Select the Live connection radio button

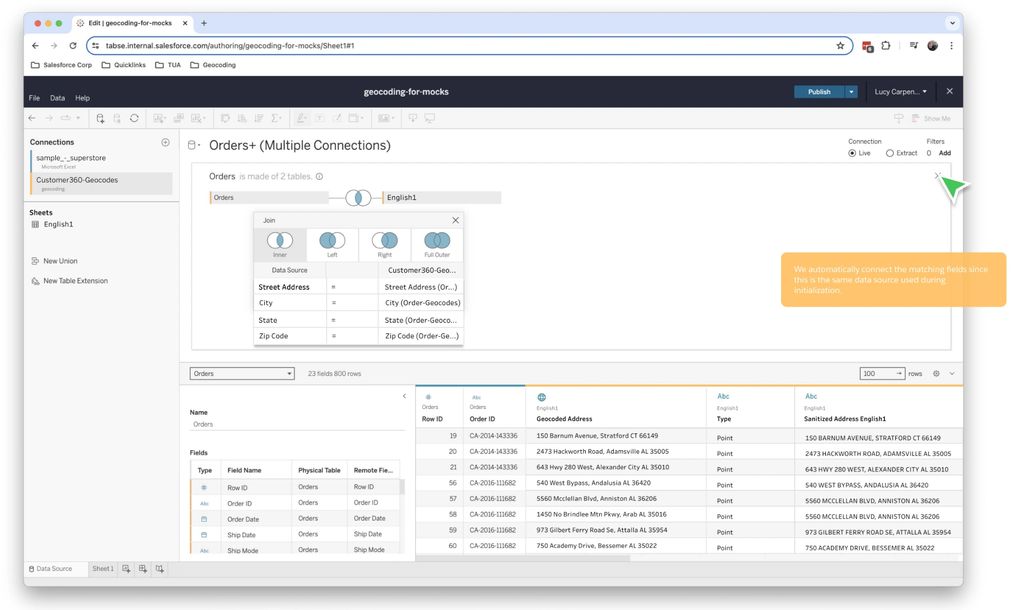coord(852,153)
